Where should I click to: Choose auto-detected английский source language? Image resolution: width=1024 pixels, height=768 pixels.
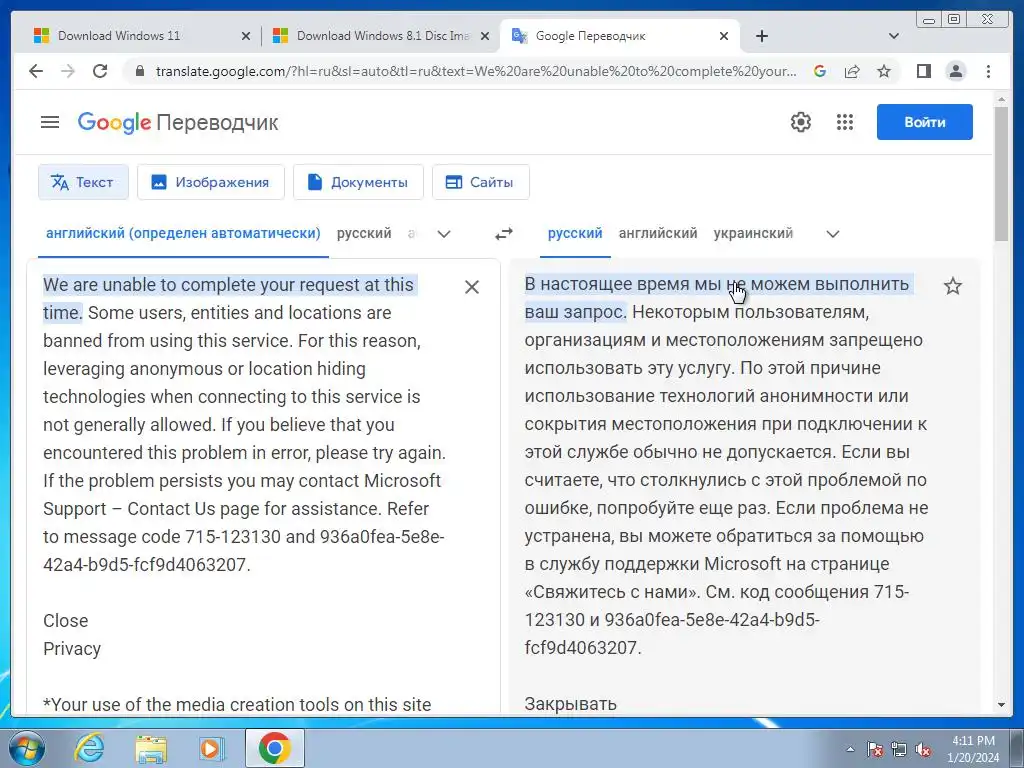(x=183, y=233)
